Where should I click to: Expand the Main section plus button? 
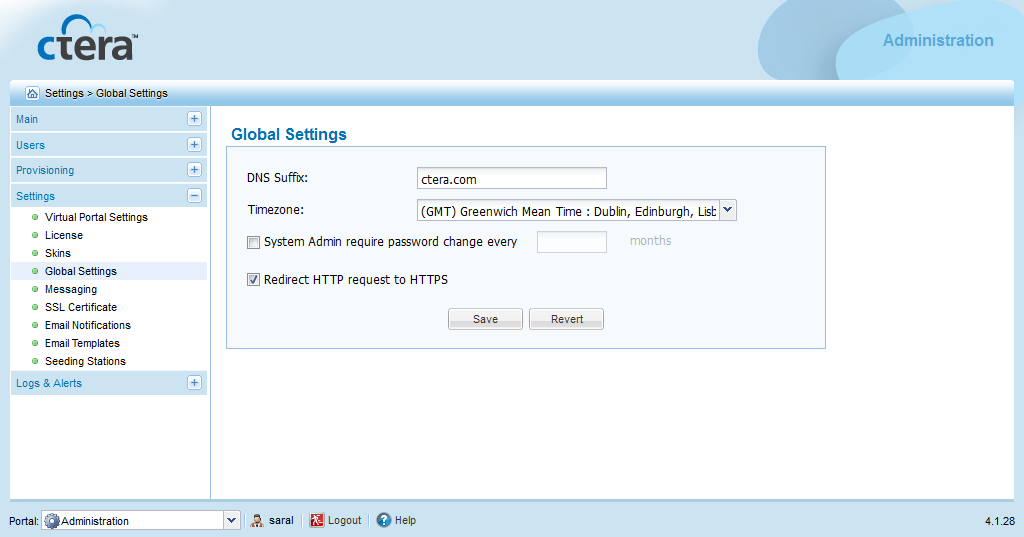click(194, 119)
